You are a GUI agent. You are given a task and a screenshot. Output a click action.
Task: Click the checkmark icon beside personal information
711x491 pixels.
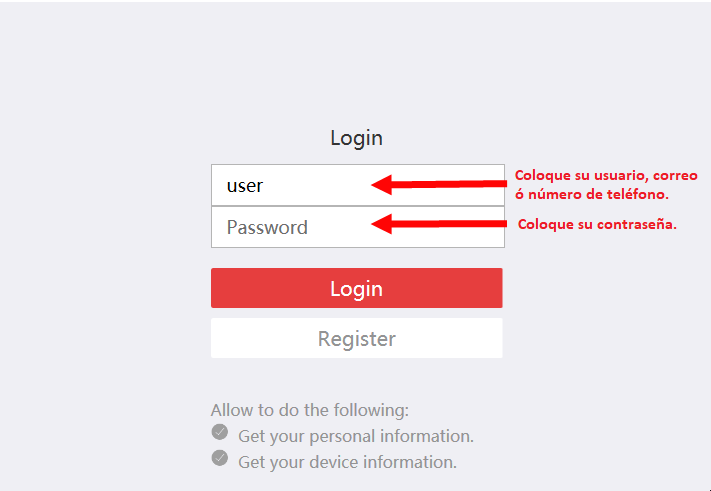click(x=219, y=432)
